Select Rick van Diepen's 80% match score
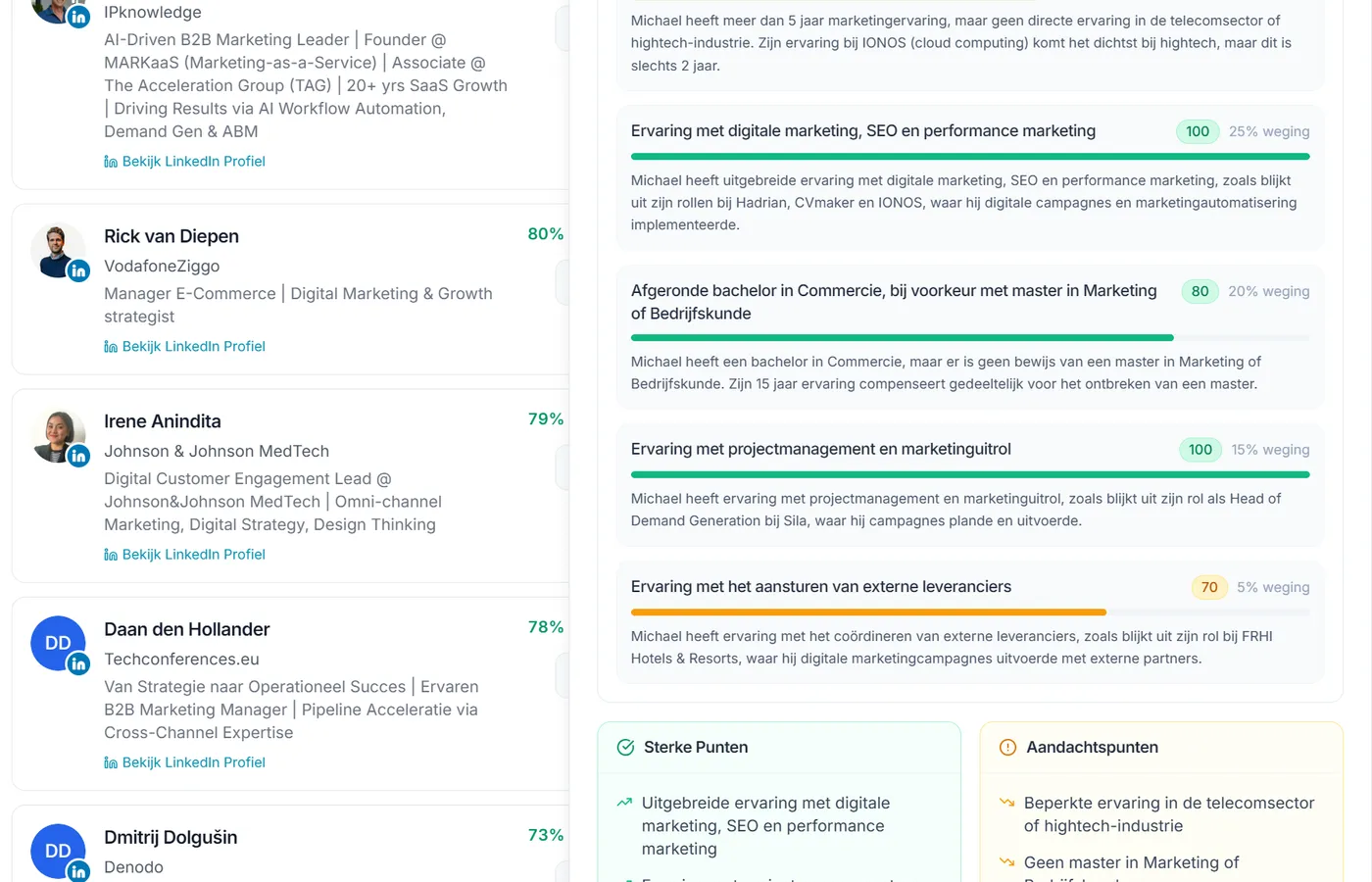This screenshot has width=1372, height=882. (x=545, y=234)
